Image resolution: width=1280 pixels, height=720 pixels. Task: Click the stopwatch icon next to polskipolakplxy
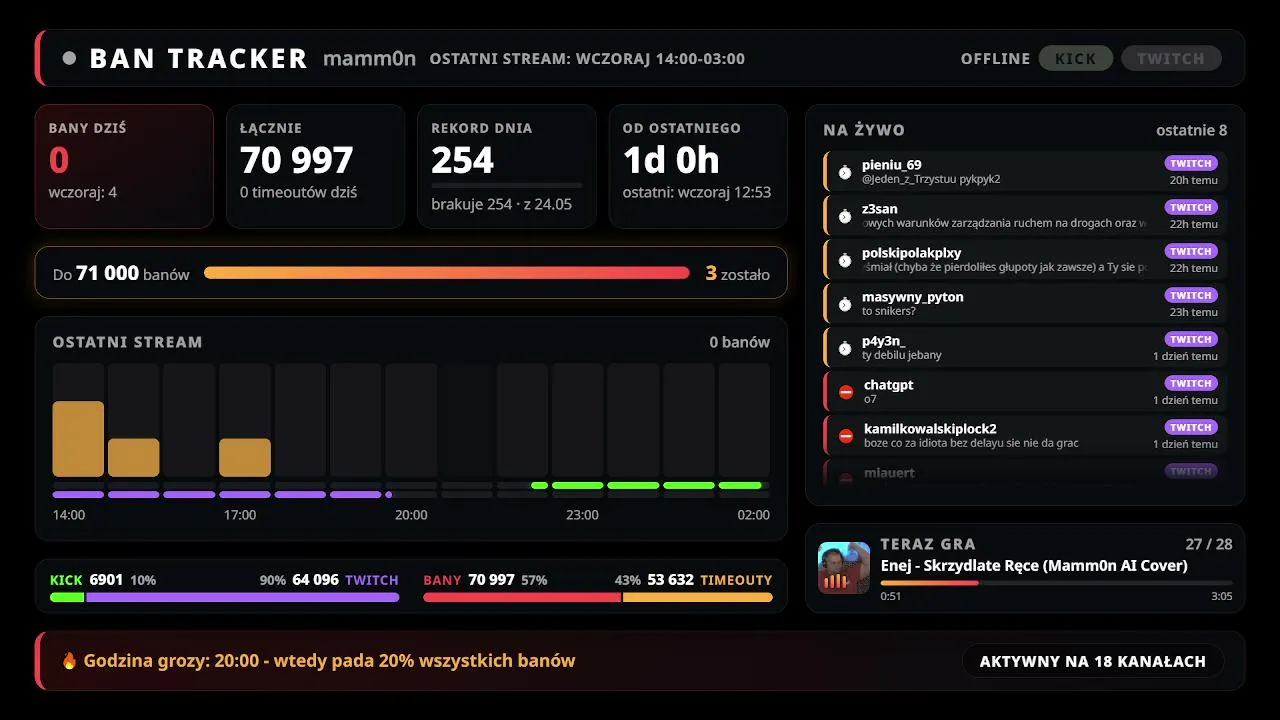point(845,260)
